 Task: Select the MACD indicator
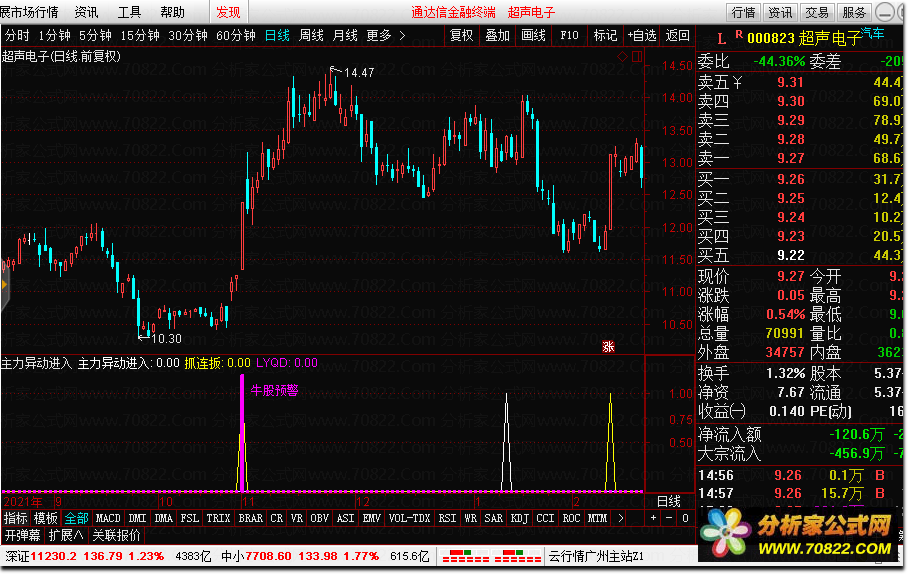coord(108,518)
